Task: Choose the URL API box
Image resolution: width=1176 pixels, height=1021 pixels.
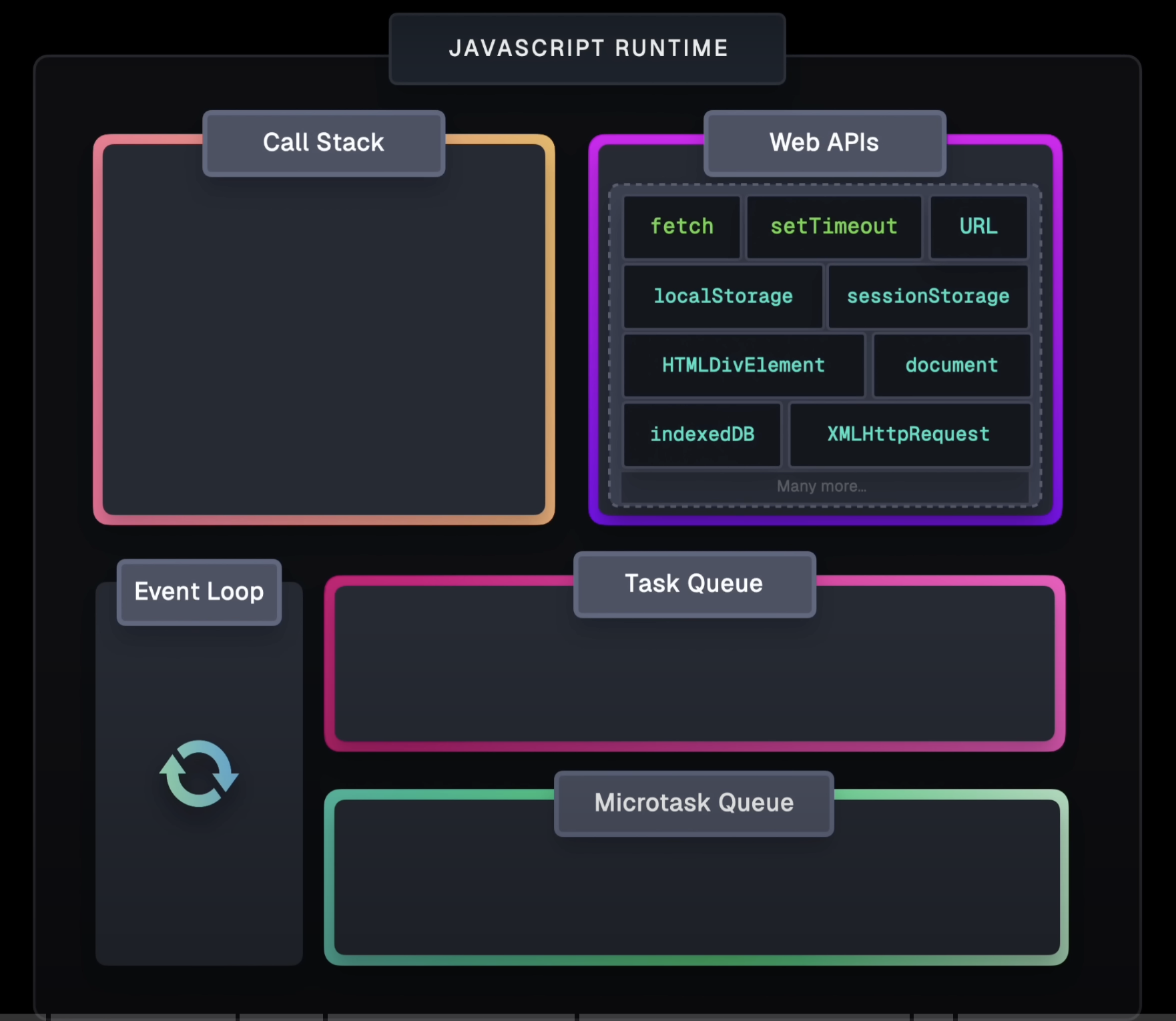Action: tap(978, 227)
